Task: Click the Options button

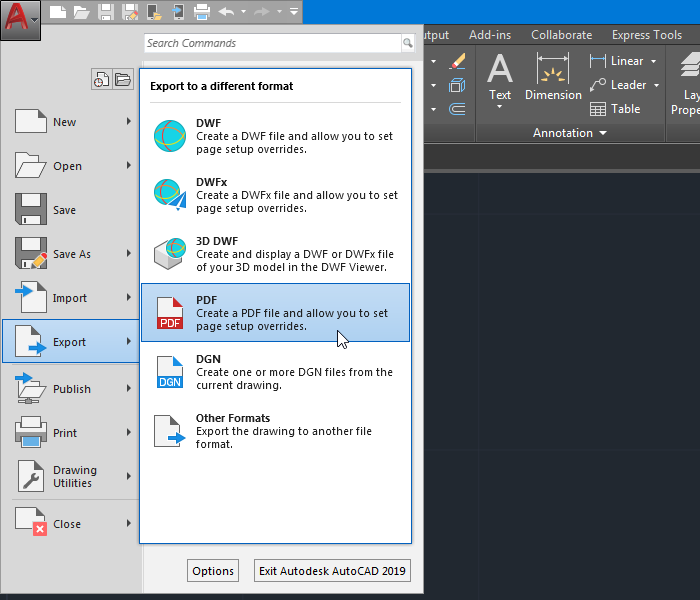Action: click(213, 571)
